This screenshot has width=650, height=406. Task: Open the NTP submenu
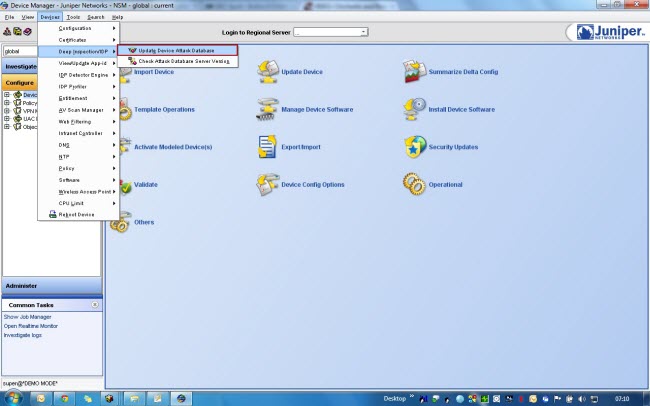tap(79, 157)
